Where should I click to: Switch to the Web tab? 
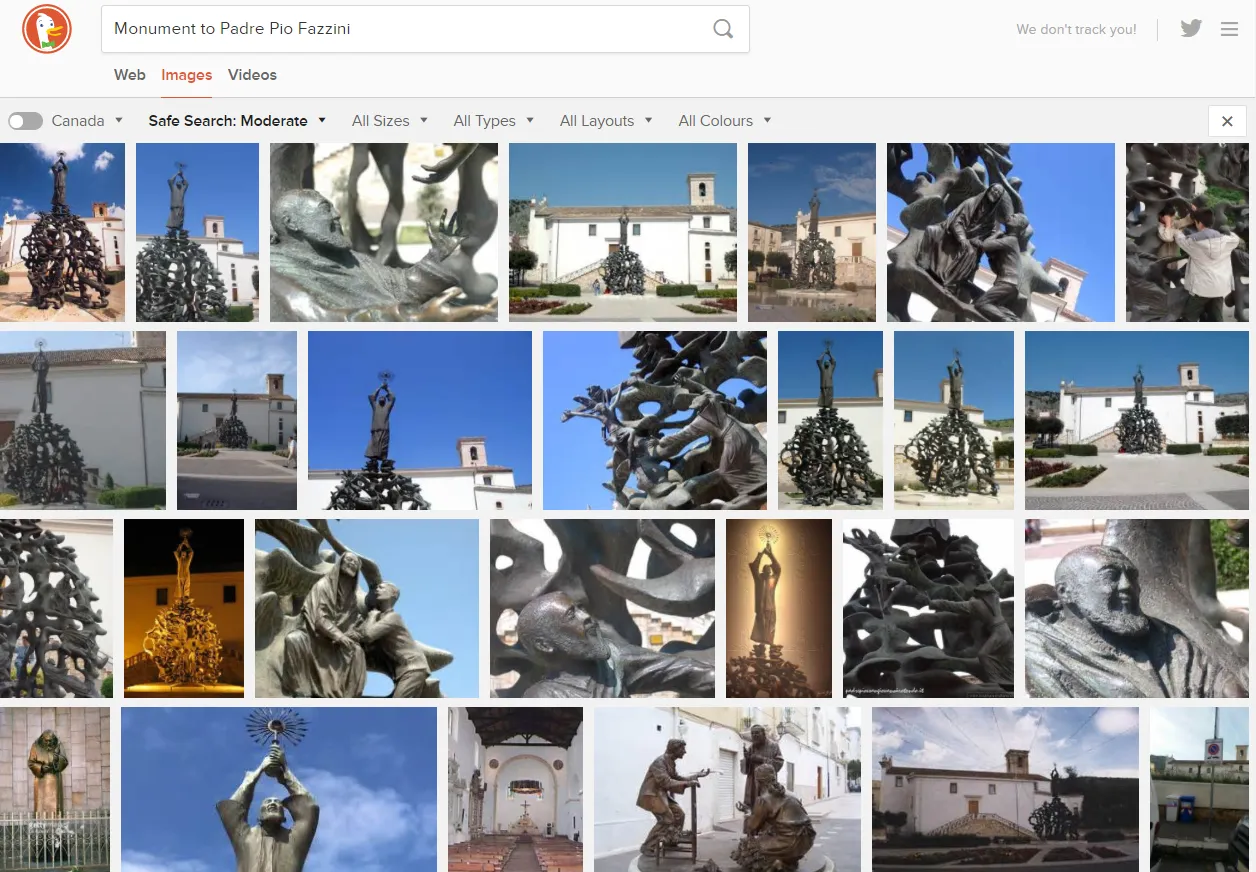(130, 75)
